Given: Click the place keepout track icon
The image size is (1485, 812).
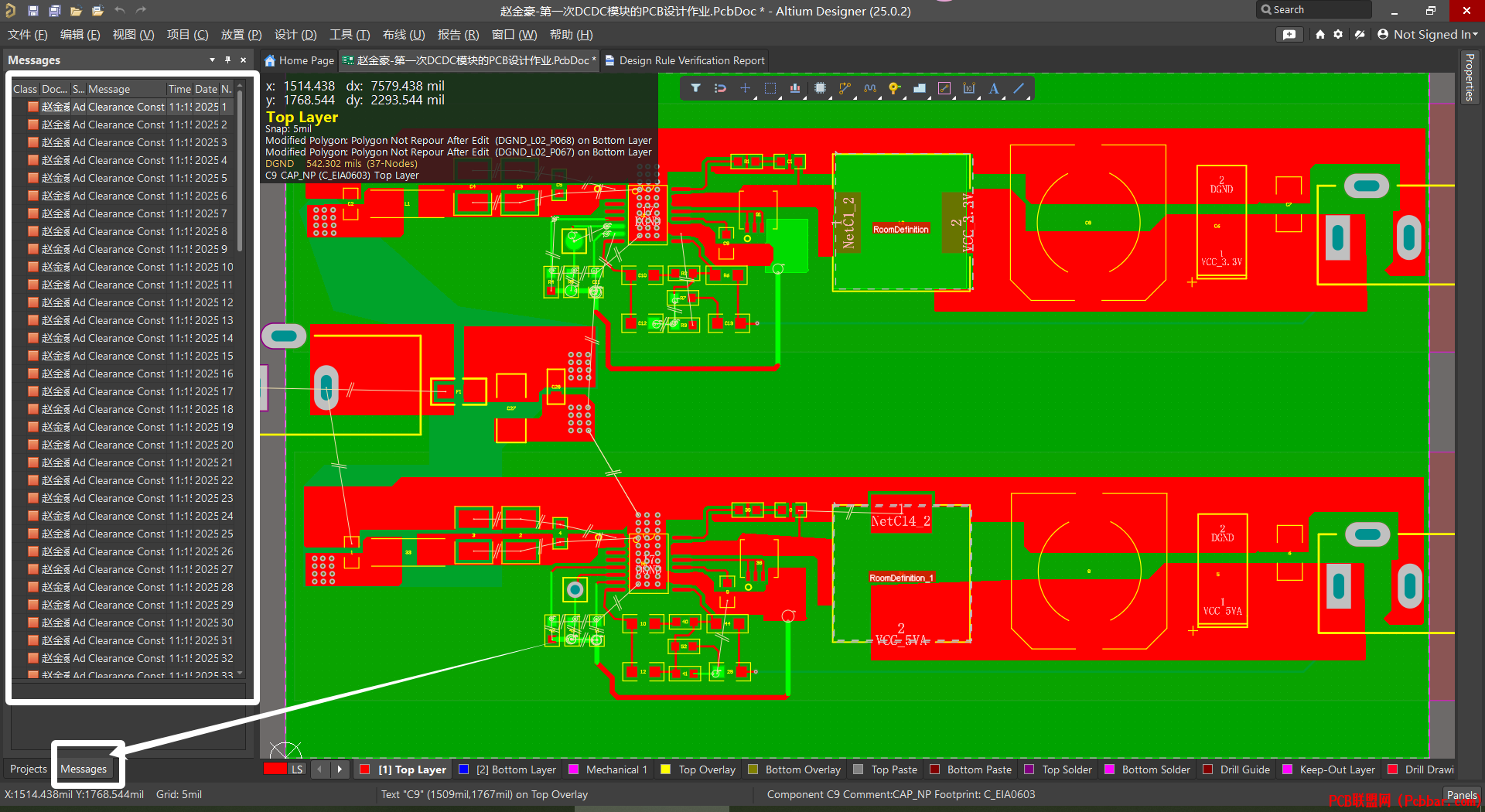Looking at the screenshot, I should [944, 88].
